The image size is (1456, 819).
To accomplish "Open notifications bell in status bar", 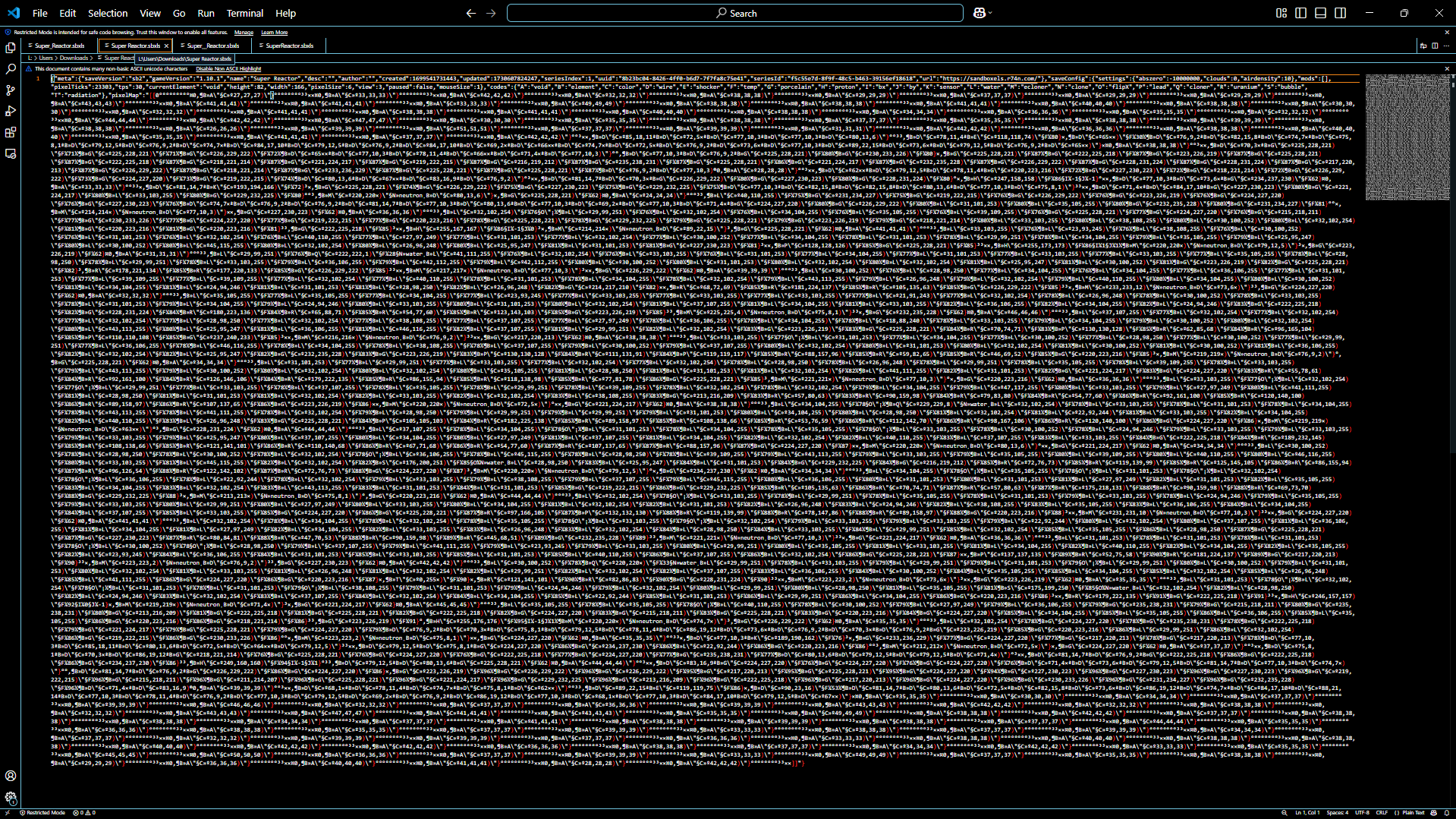I will click(x=1447, y=813).
